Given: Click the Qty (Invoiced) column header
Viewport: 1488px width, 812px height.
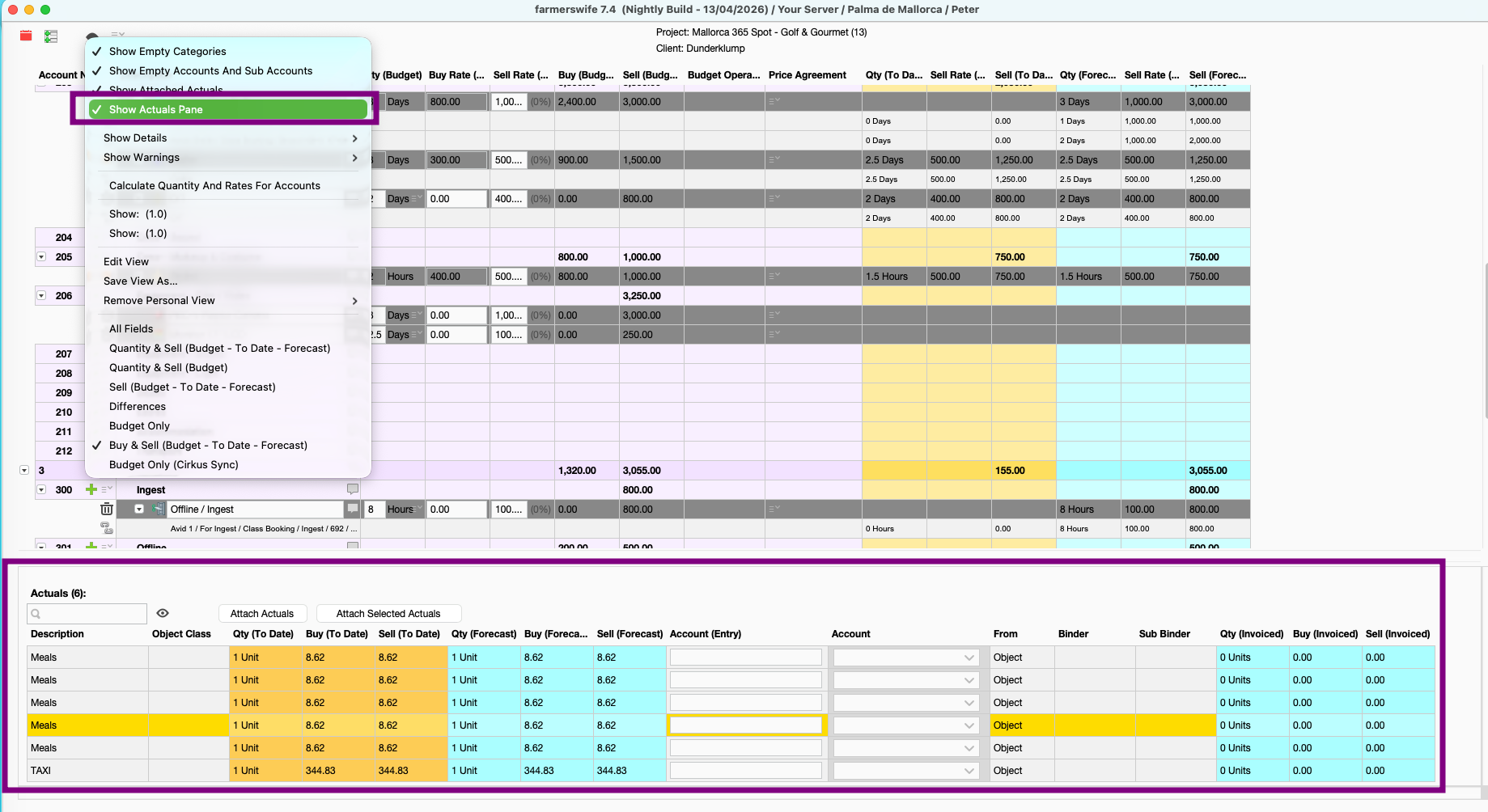Looking at the screenshot, I should pos(1251,634).
